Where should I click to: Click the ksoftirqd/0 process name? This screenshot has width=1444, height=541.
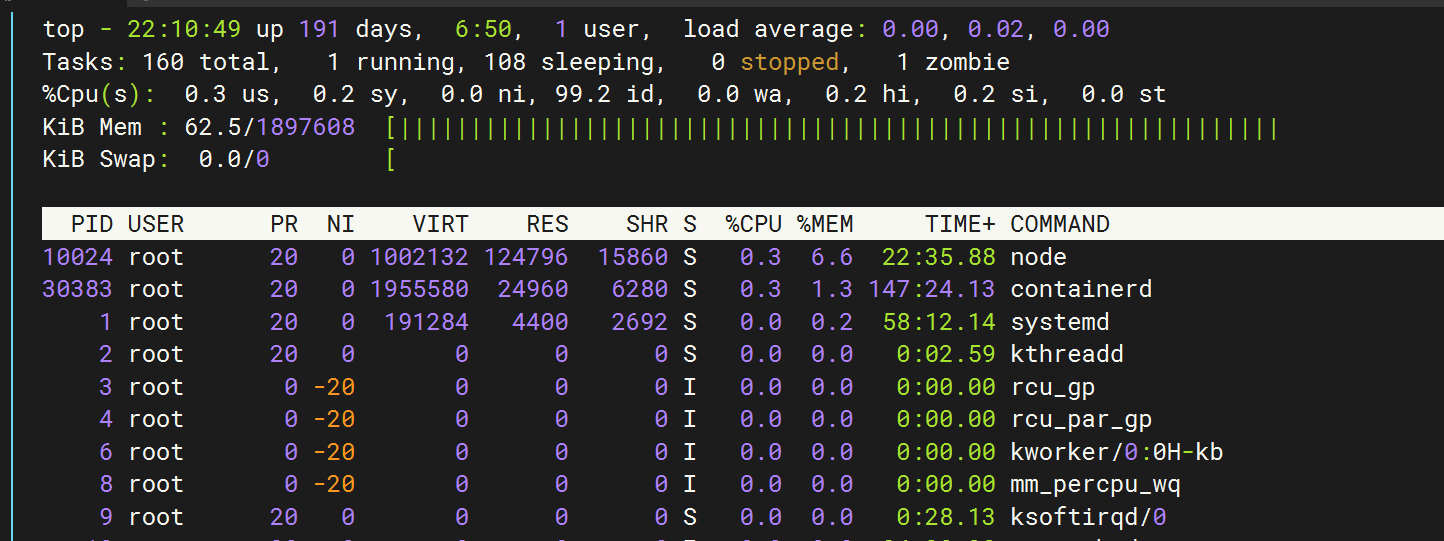click(1088, 517)
